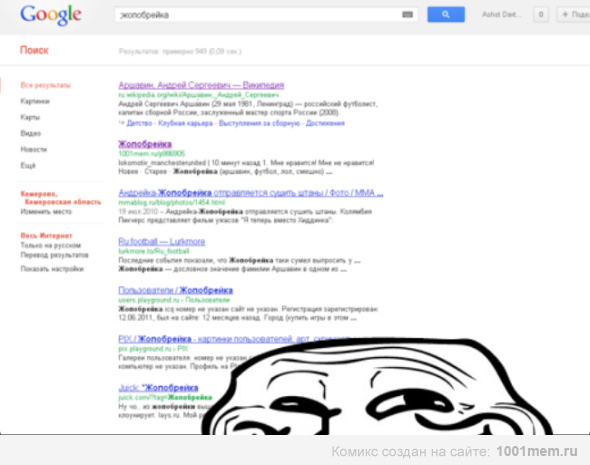Click Изменить место location link

46,212
